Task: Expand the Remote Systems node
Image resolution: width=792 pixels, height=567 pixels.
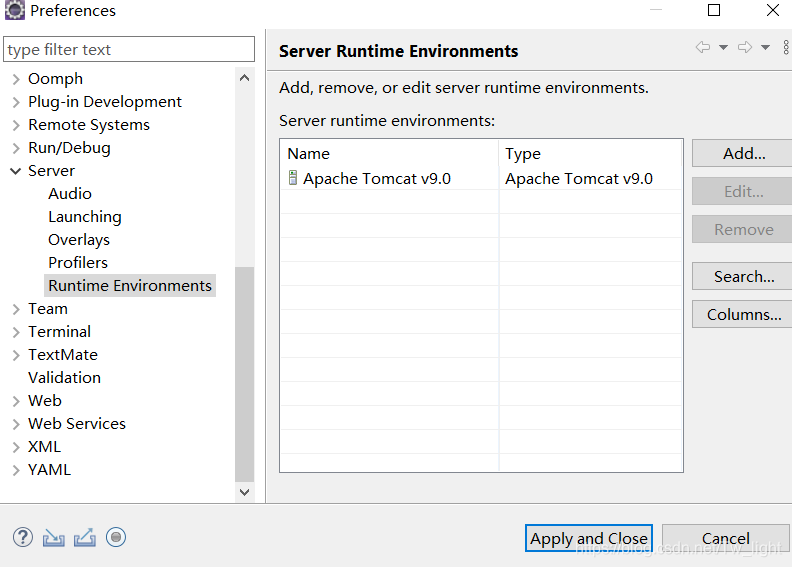Action: (16, 125)
